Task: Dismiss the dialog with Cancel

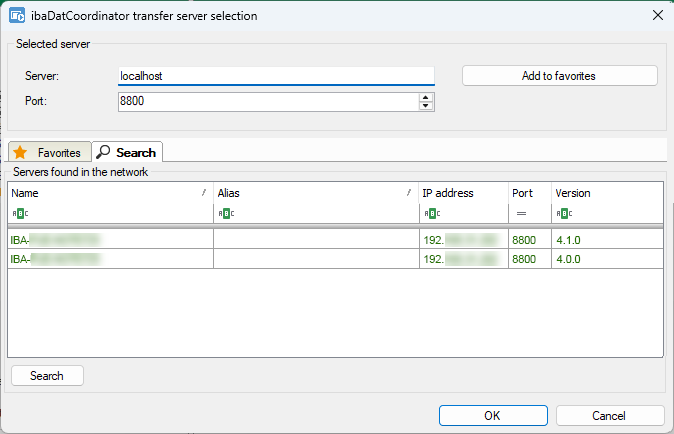Action: point(610,416)
